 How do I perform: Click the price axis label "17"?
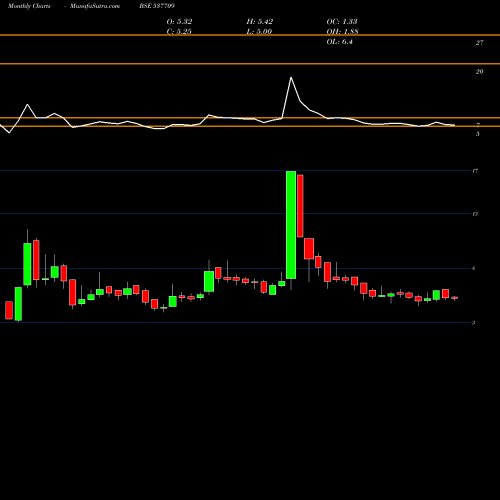pos(475,171)
